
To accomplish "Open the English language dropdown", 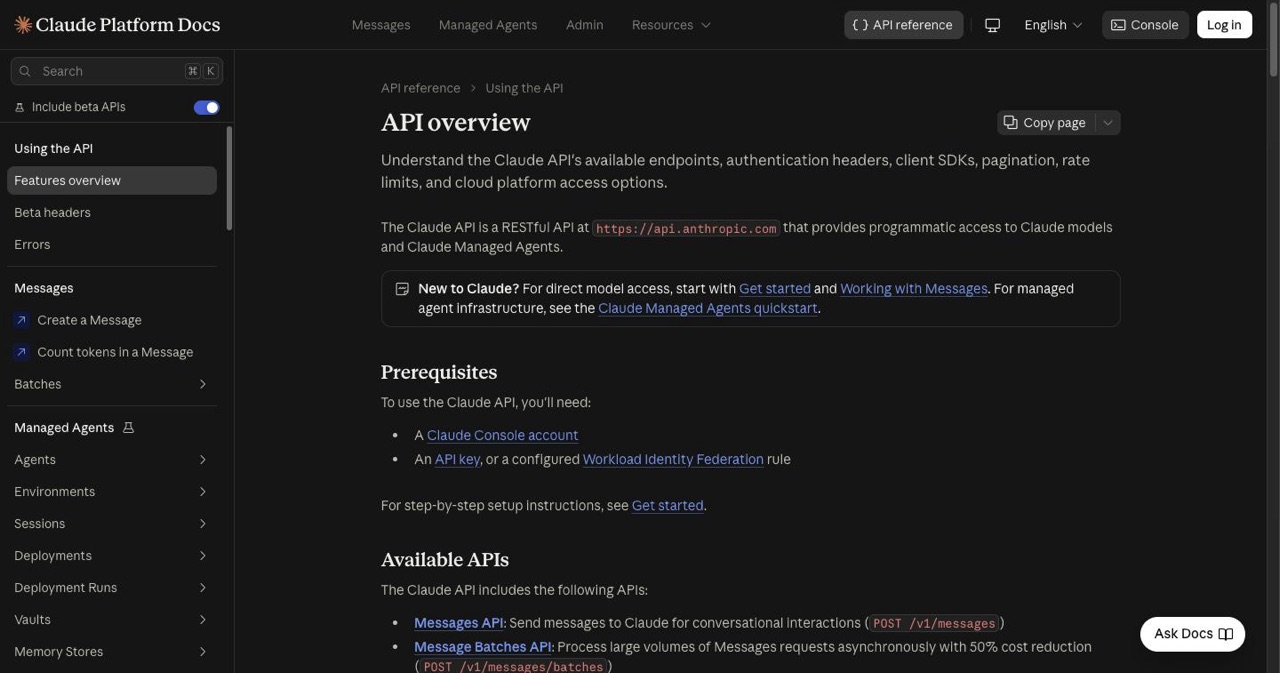I will tap(1053, 25).
